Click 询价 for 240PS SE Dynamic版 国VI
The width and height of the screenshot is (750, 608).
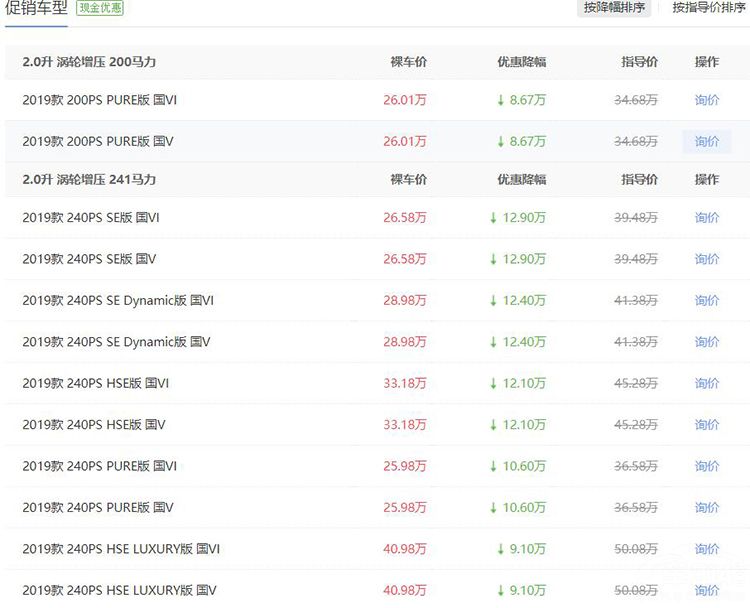click(707, 300)
